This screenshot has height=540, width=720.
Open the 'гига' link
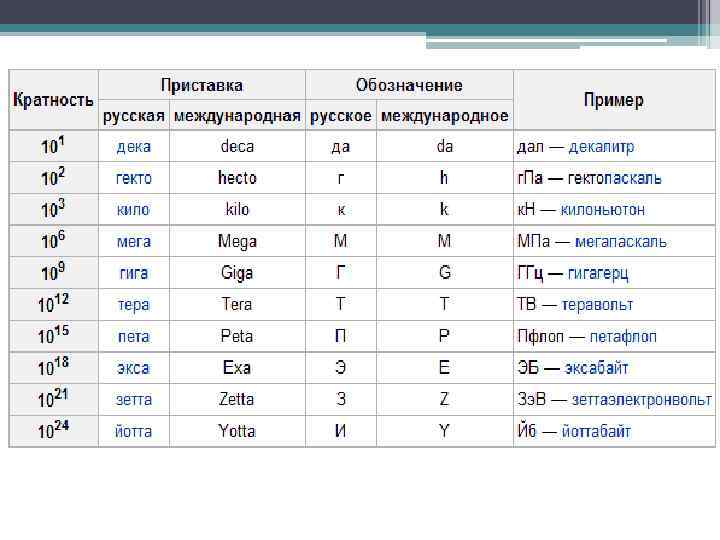(134, 273)
